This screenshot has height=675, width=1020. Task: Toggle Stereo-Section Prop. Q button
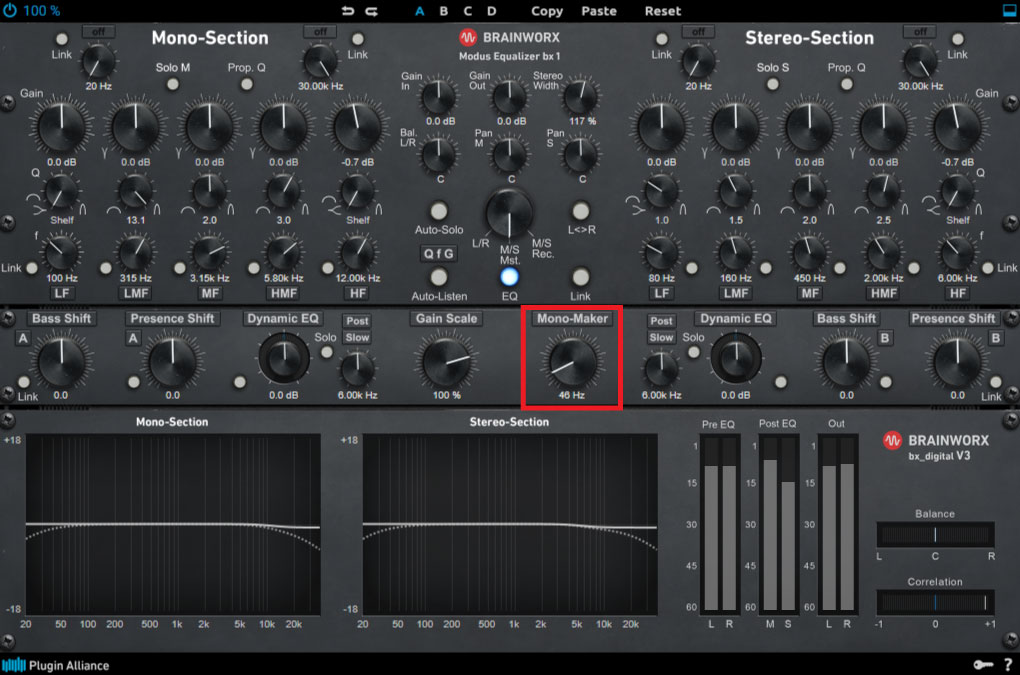click(x=846, y=84)
